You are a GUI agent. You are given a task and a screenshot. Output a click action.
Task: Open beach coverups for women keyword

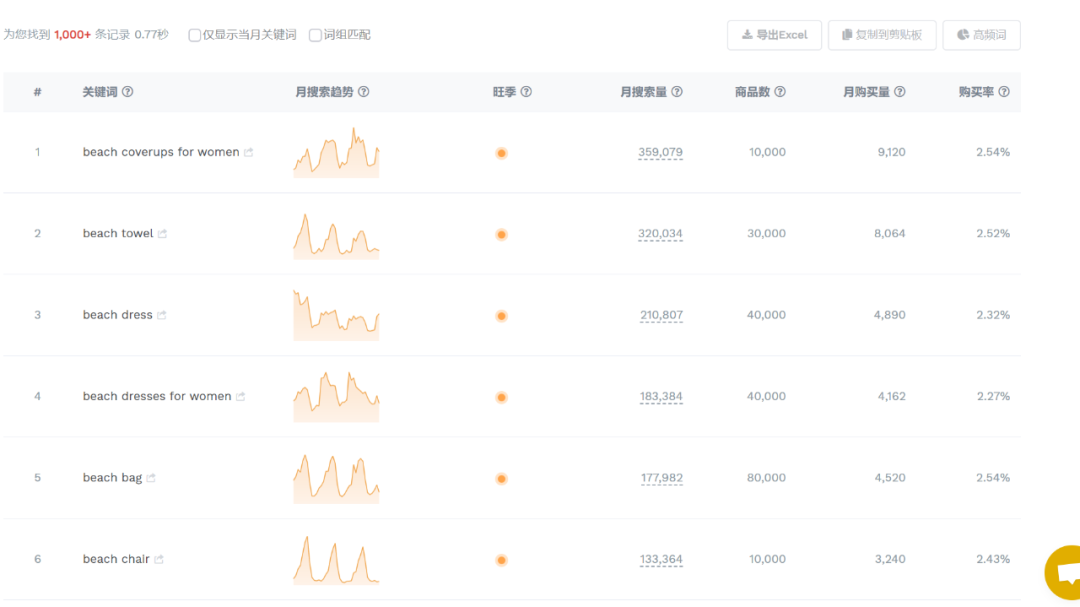[160, 152]
